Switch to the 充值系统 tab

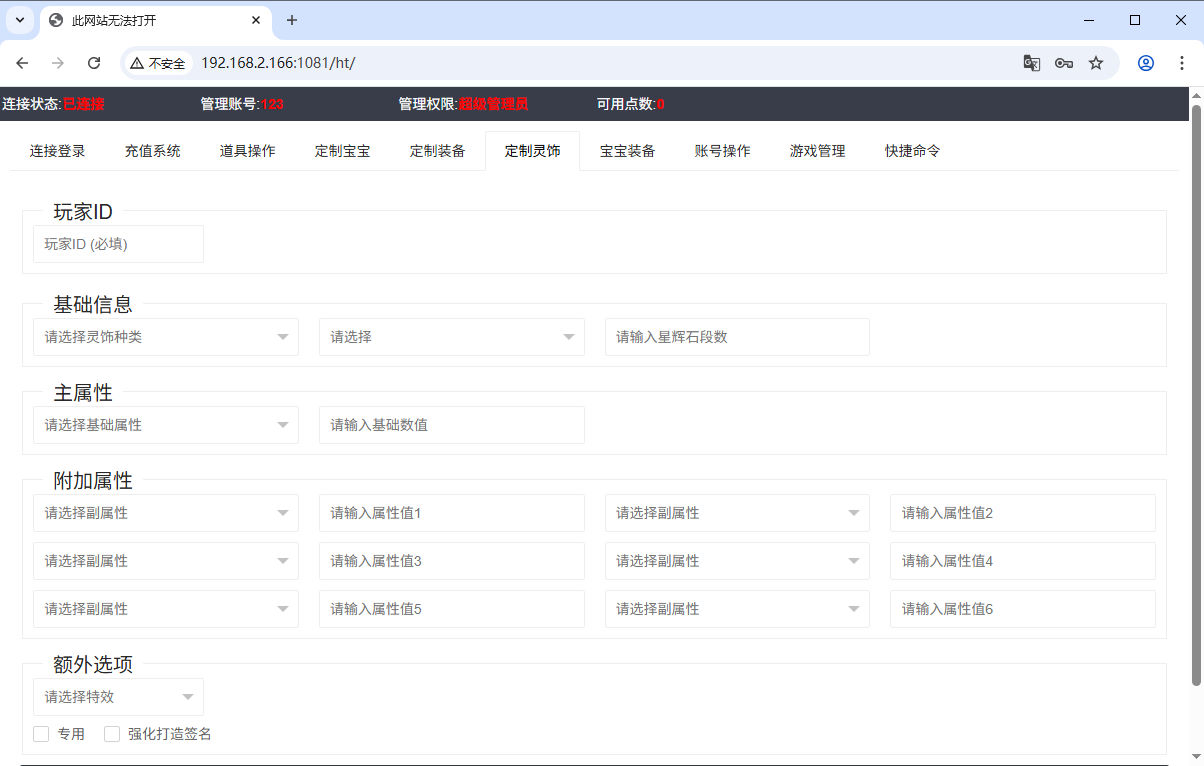[x=152, y=151]
